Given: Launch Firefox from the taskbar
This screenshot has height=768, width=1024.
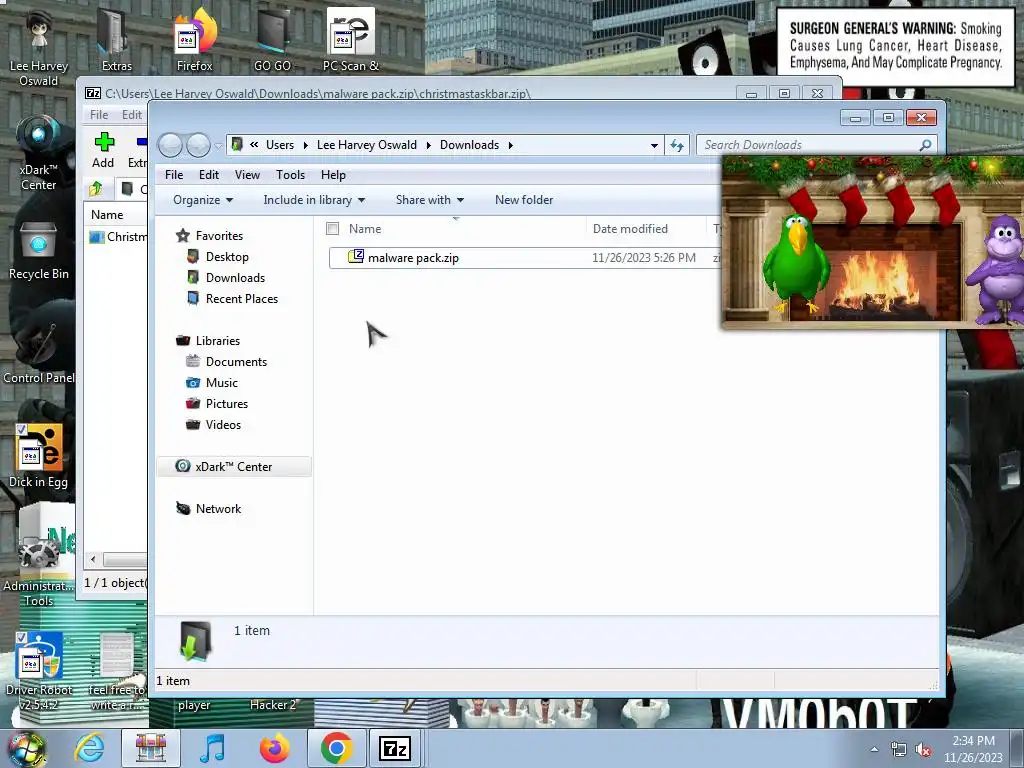Looking at the screenshot, I should click(274, 748).
